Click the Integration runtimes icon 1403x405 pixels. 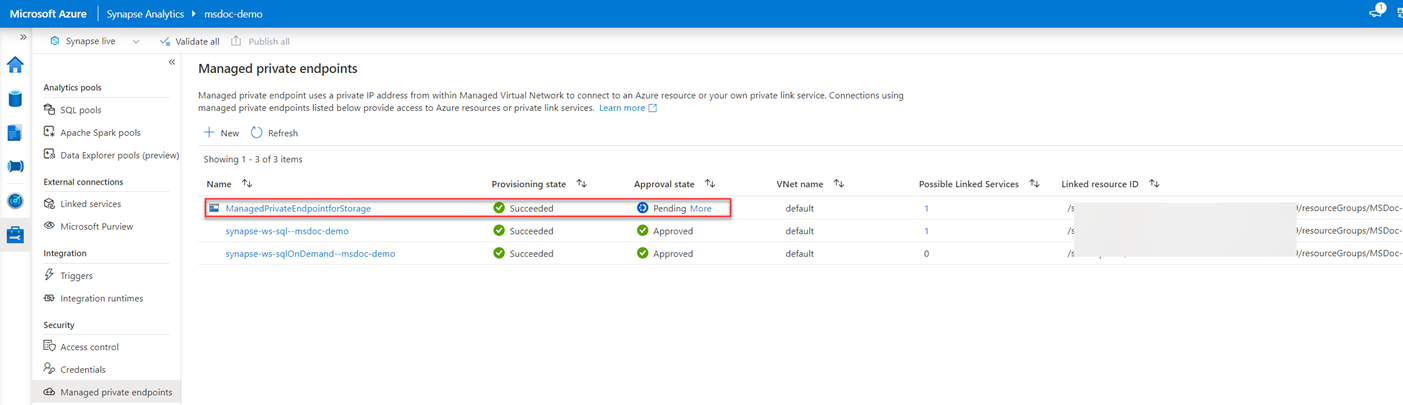pyautogui.click(x=50, y=298)
